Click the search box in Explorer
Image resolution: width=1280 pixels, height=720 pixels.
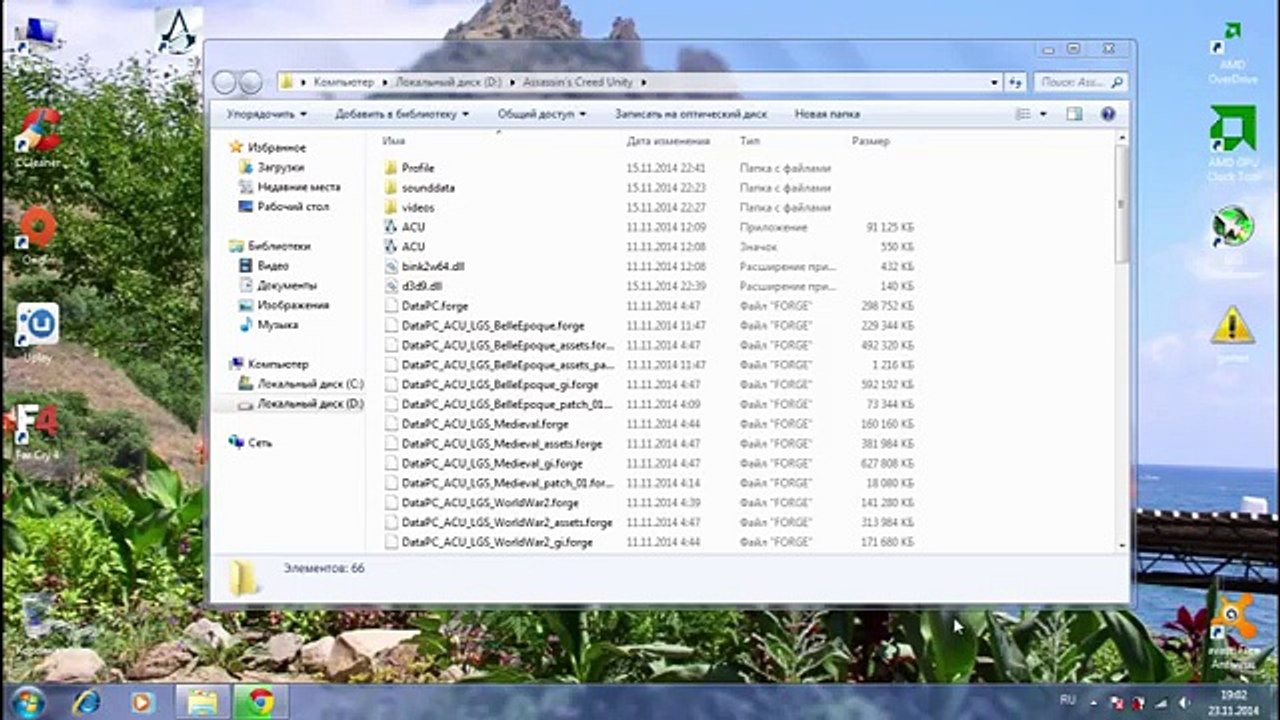1080,82
